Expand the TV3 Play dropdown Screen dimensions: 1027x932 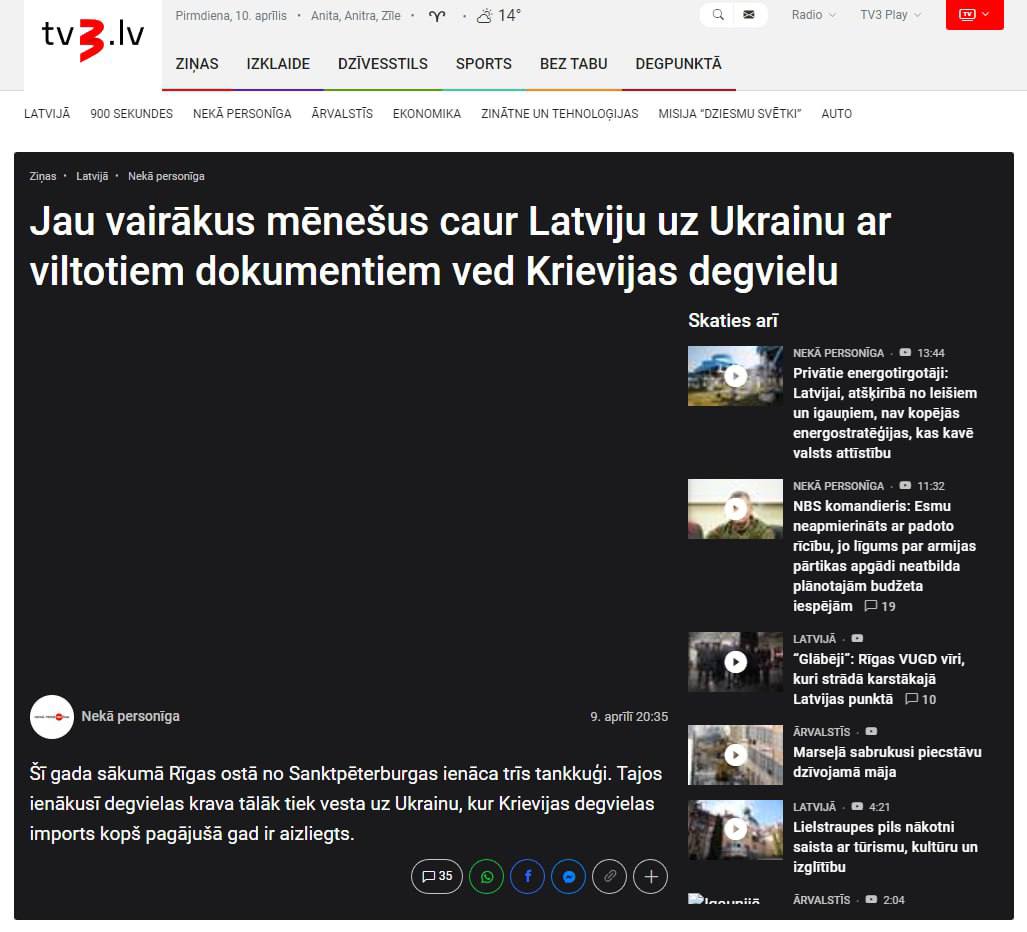pos(890,15)
